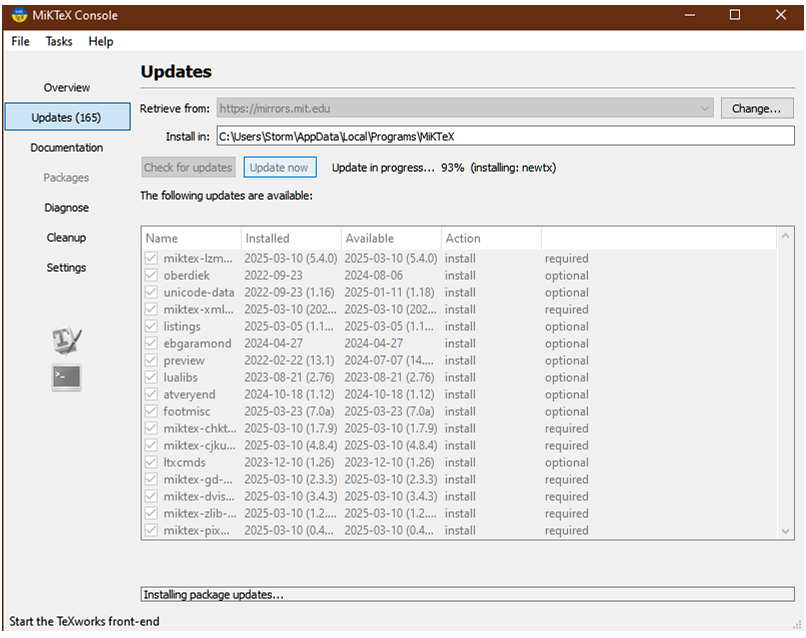This screenshot has width=806, height=638.
Task: Open the Help menu
Action: pos(101,41)
